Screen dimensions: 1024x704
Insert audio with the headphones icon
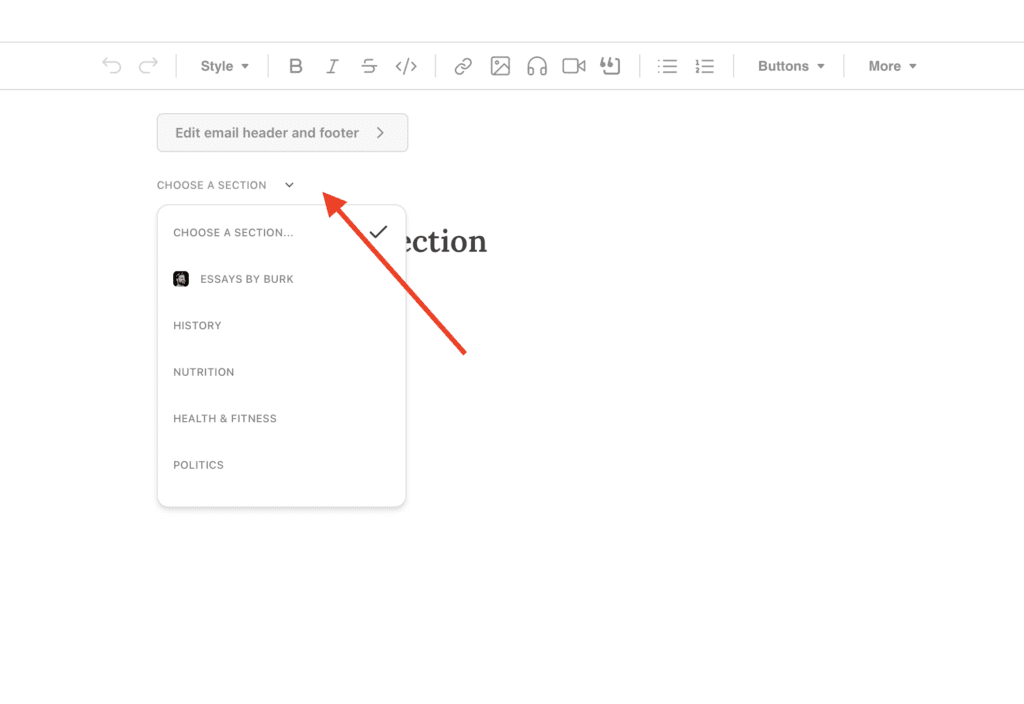tap(537, 65)
